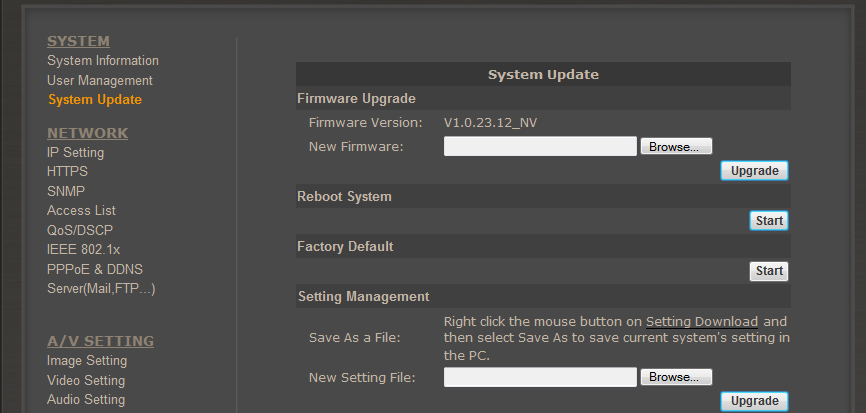The width and height of the screenshot is (866, 413).
Task: Click Browse for New Firmware file
Action: (676, 147)
